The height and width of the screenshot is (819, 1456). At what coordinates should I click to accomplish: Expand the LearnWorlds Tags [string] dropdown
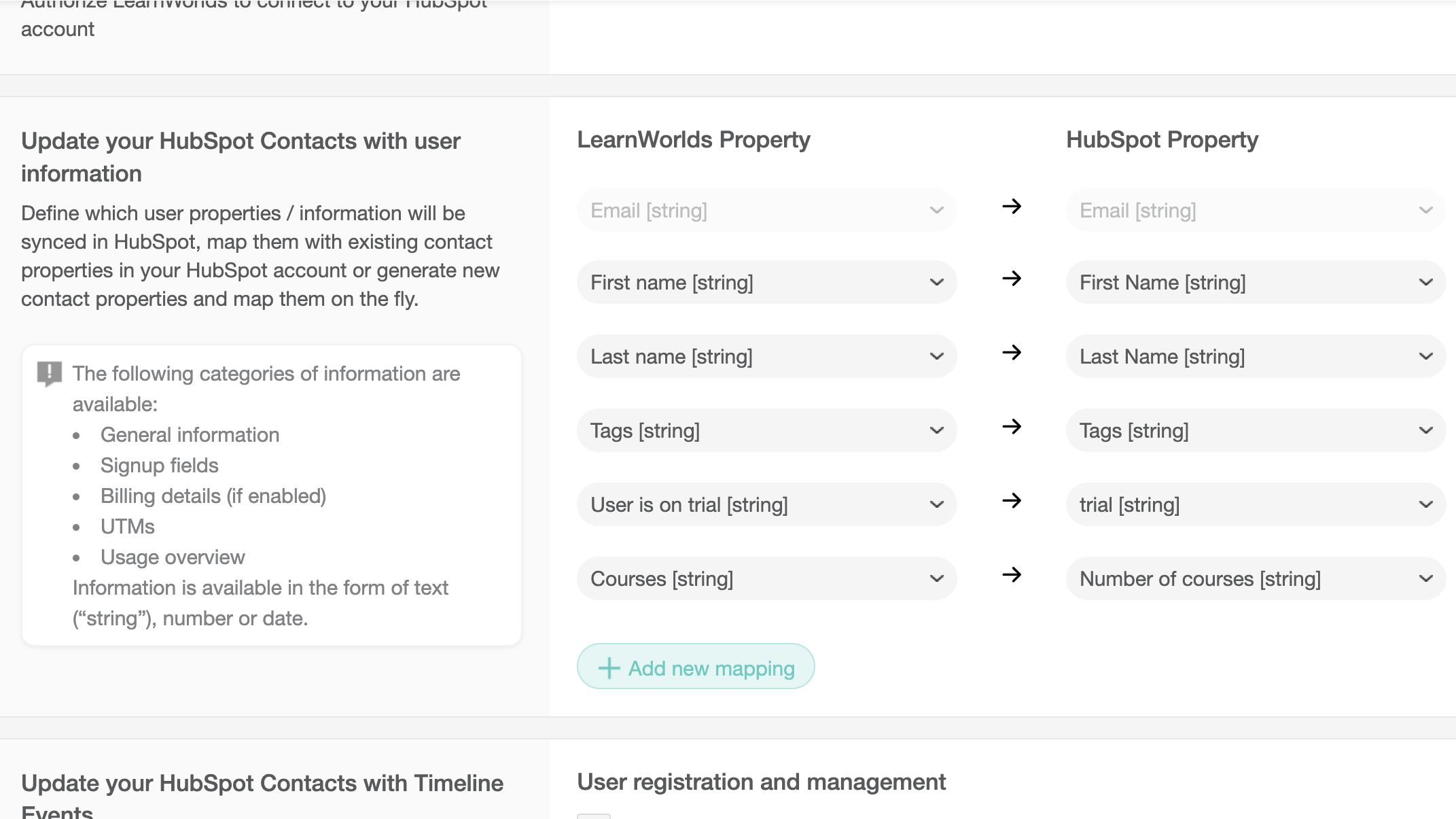(x=766, y=430)
